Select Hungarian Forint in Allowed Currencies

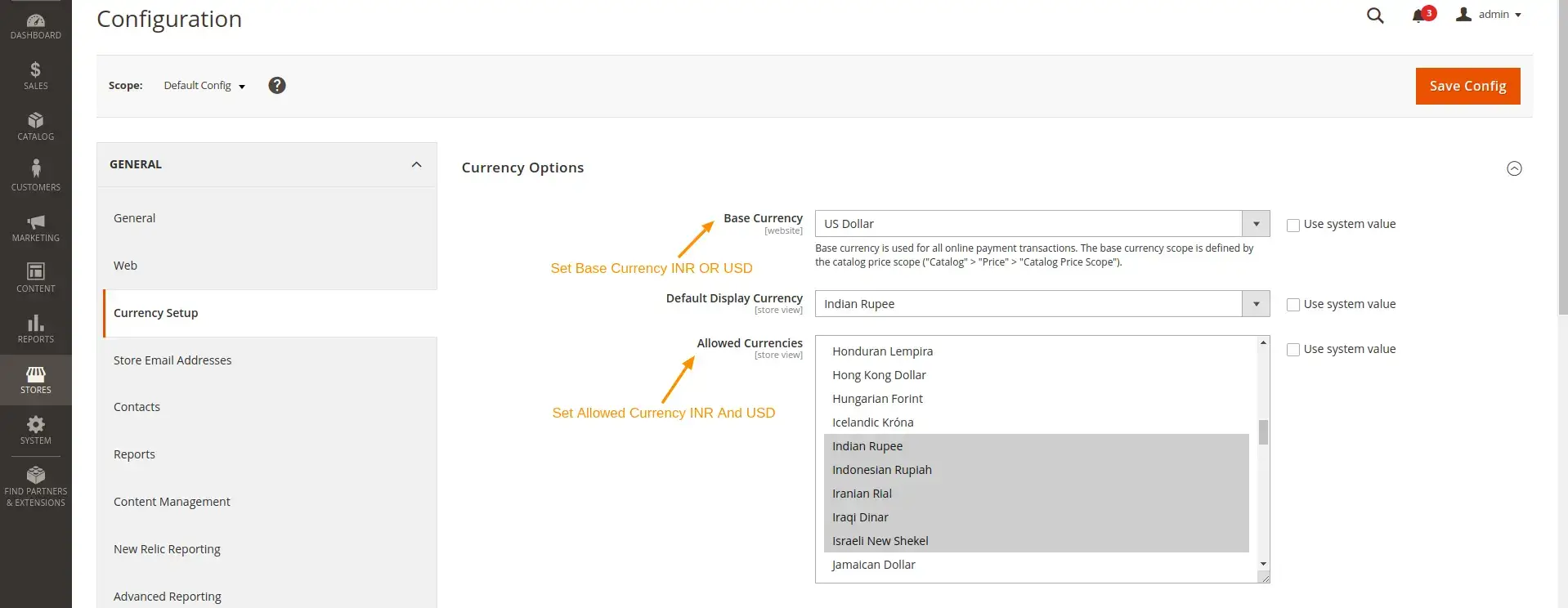pyautogui.click(x=1036, y=399)
